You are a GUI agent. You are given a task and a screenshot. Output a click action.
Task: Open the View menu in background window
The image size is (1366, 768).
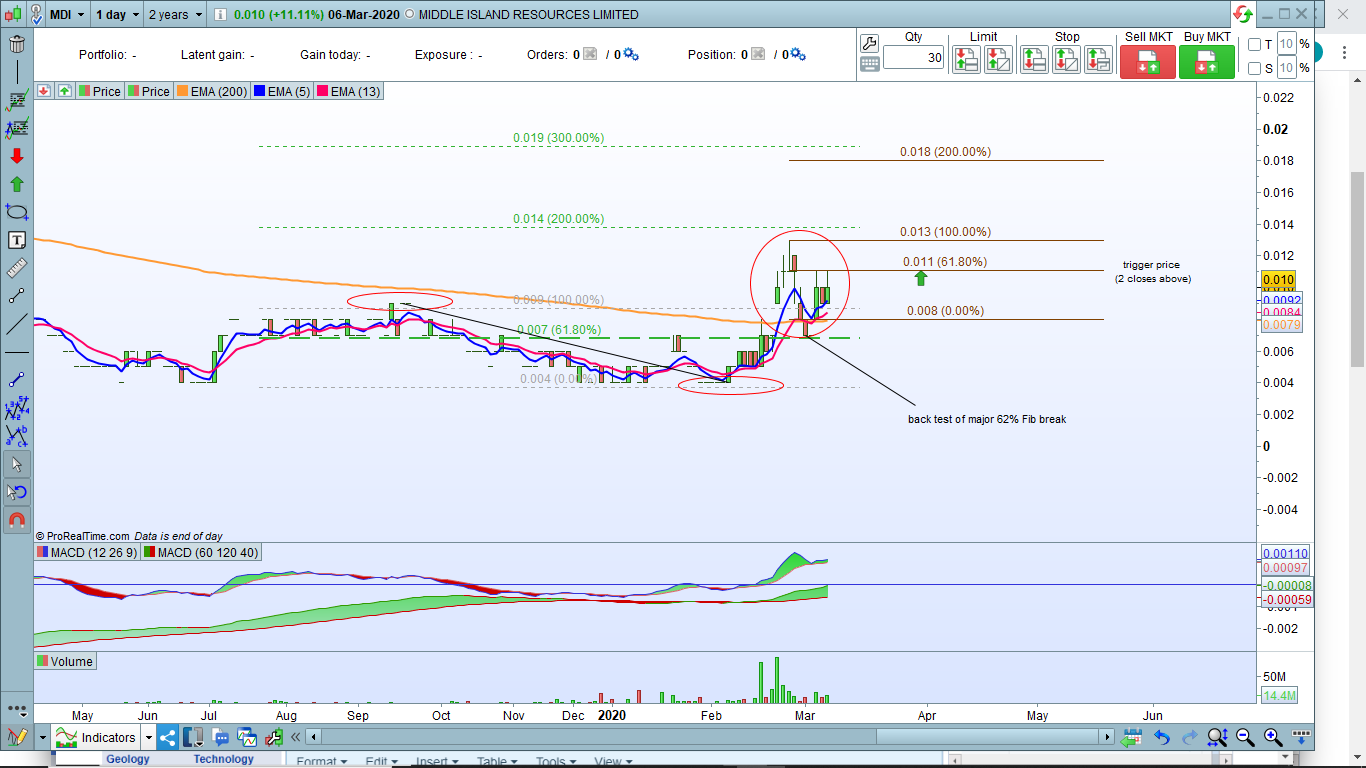point(612,761)
